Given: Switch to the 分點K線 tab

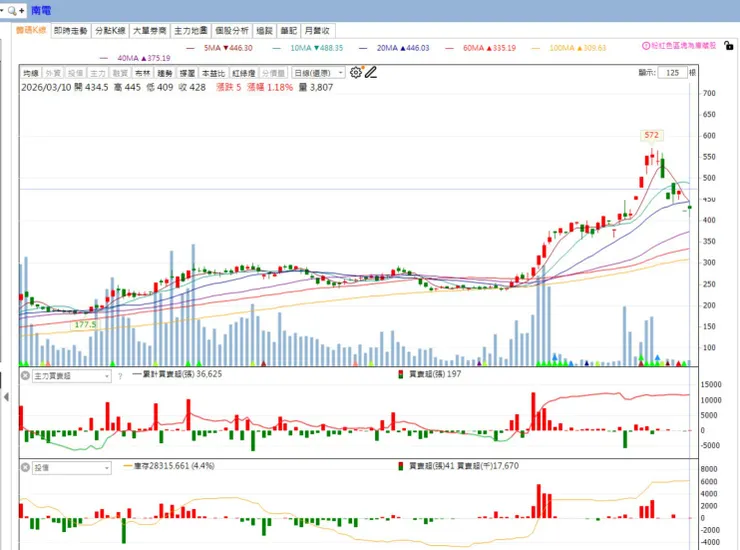Looking at the screenshot, I should point(110,31).
